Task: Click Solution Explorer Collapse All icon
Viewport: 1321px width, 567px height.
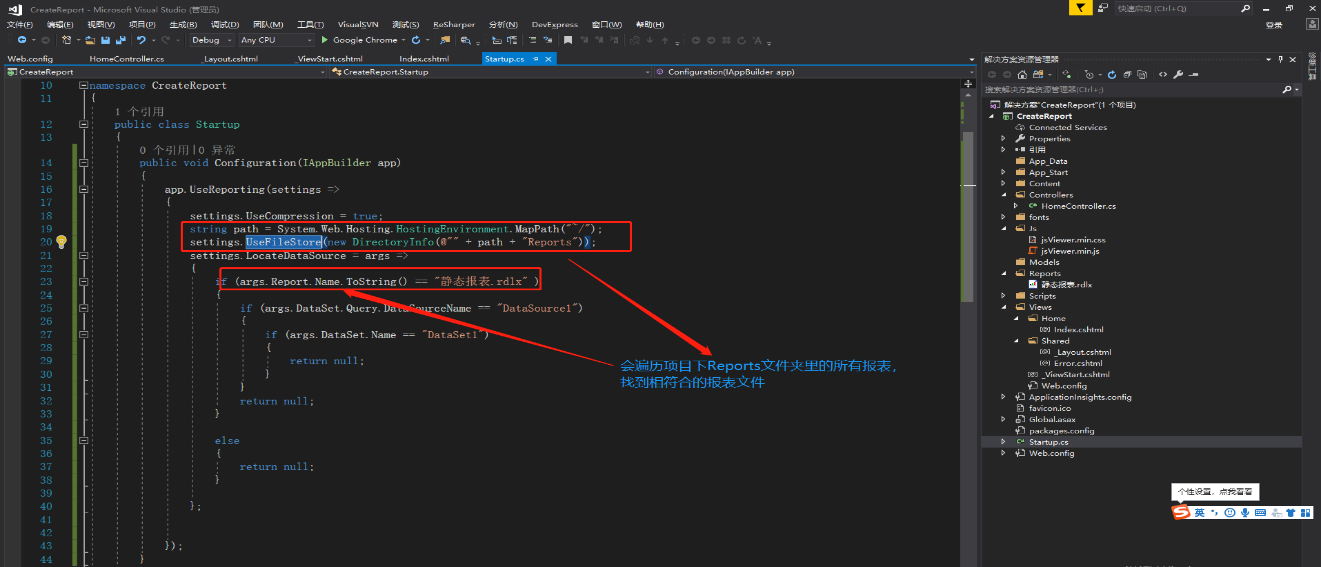Action: [x=1127, y=74]
